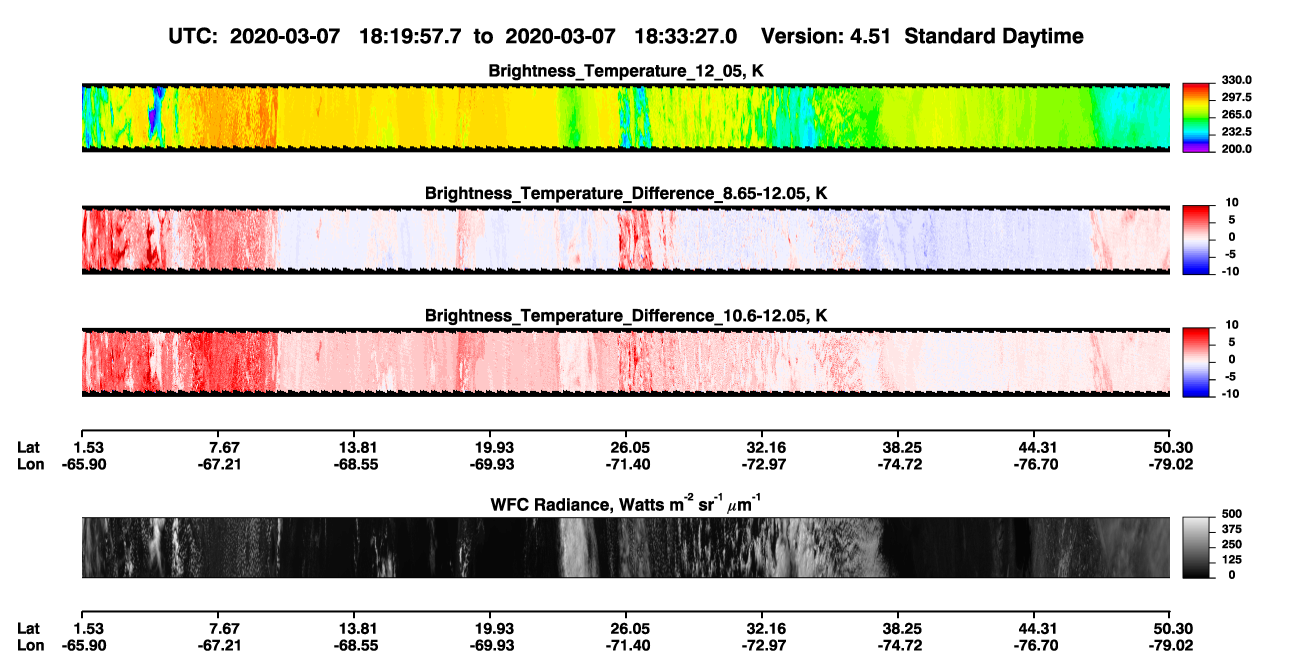Click the WFC Radiance grayscale colorbar

1197,547
